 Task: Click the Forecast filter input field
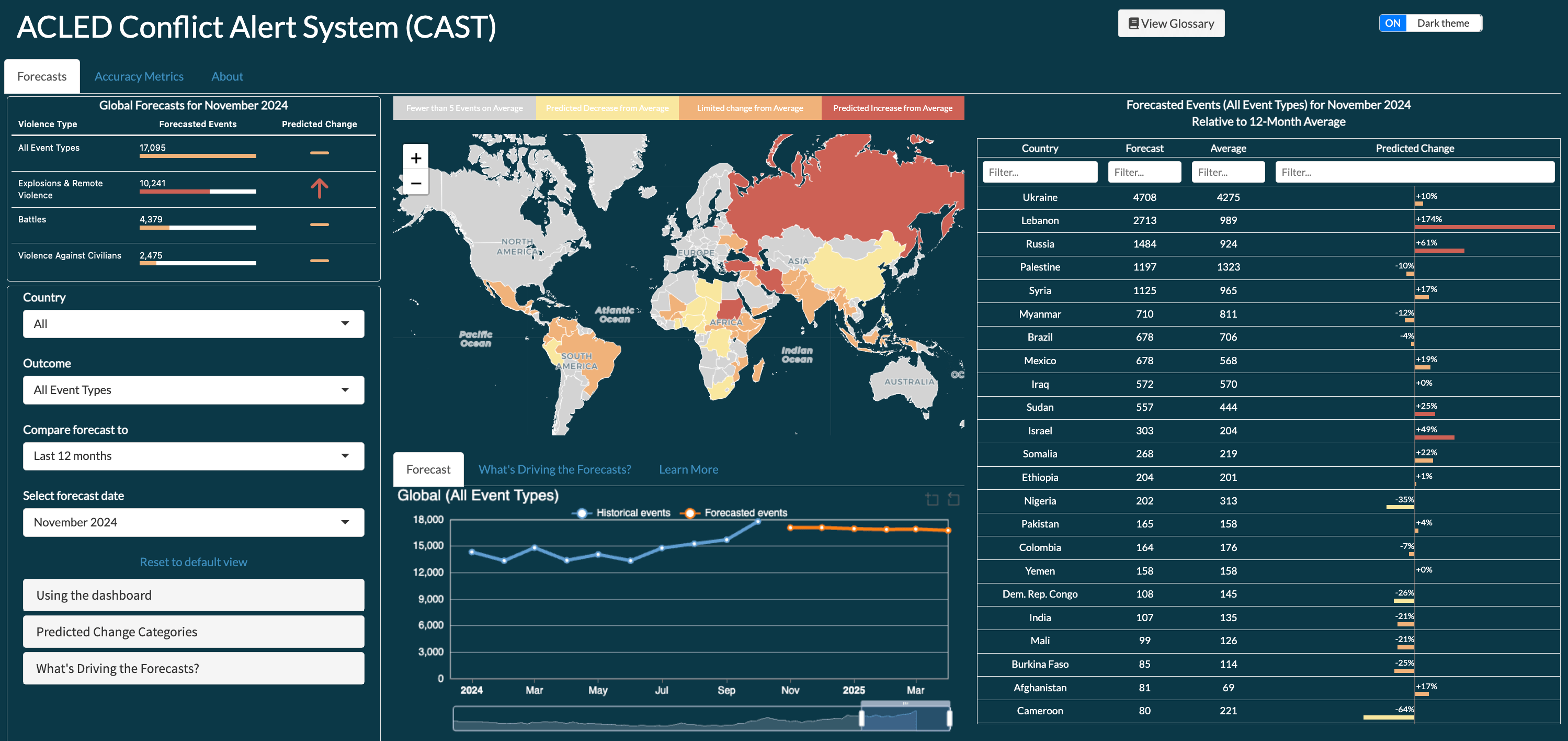[x=1144, y=172]
